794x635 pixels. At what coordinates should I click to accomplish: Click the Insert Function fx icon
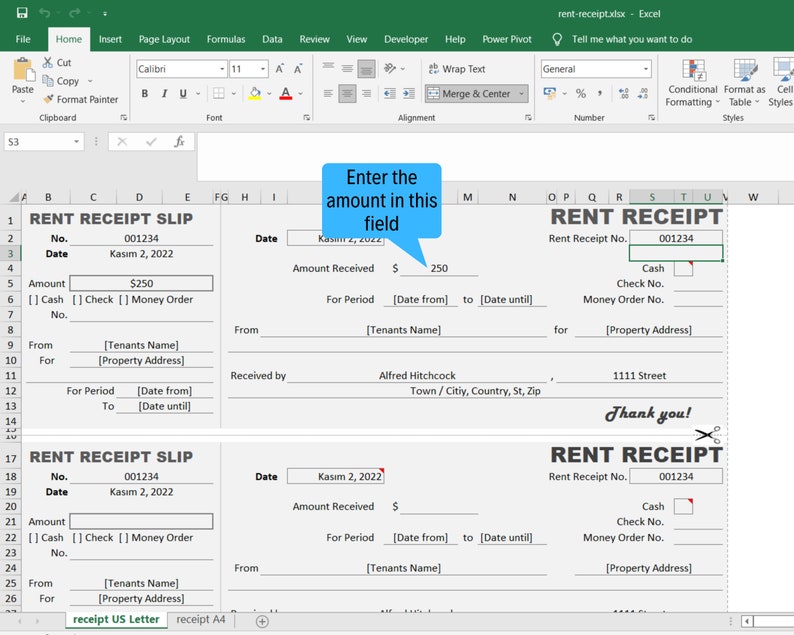[x=179, y=142]
